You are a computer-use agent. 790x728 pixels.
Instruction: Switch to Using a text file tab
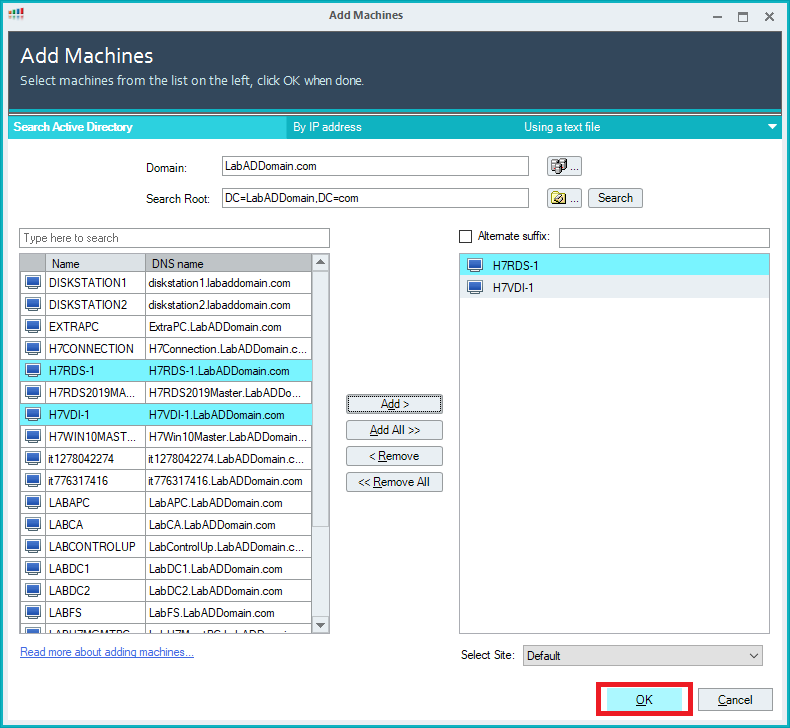click(x=562, y=127)
